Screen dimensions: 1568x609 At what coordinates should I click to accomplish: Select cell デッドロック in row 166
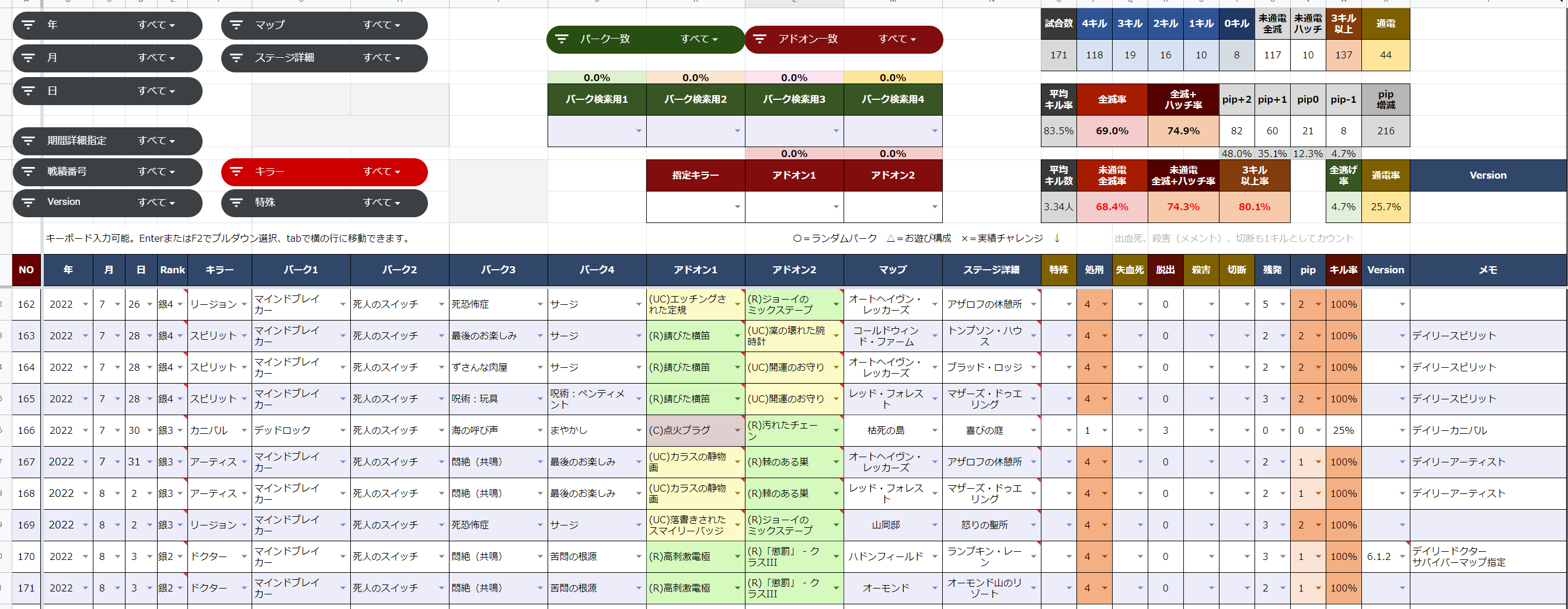point(301,430)
